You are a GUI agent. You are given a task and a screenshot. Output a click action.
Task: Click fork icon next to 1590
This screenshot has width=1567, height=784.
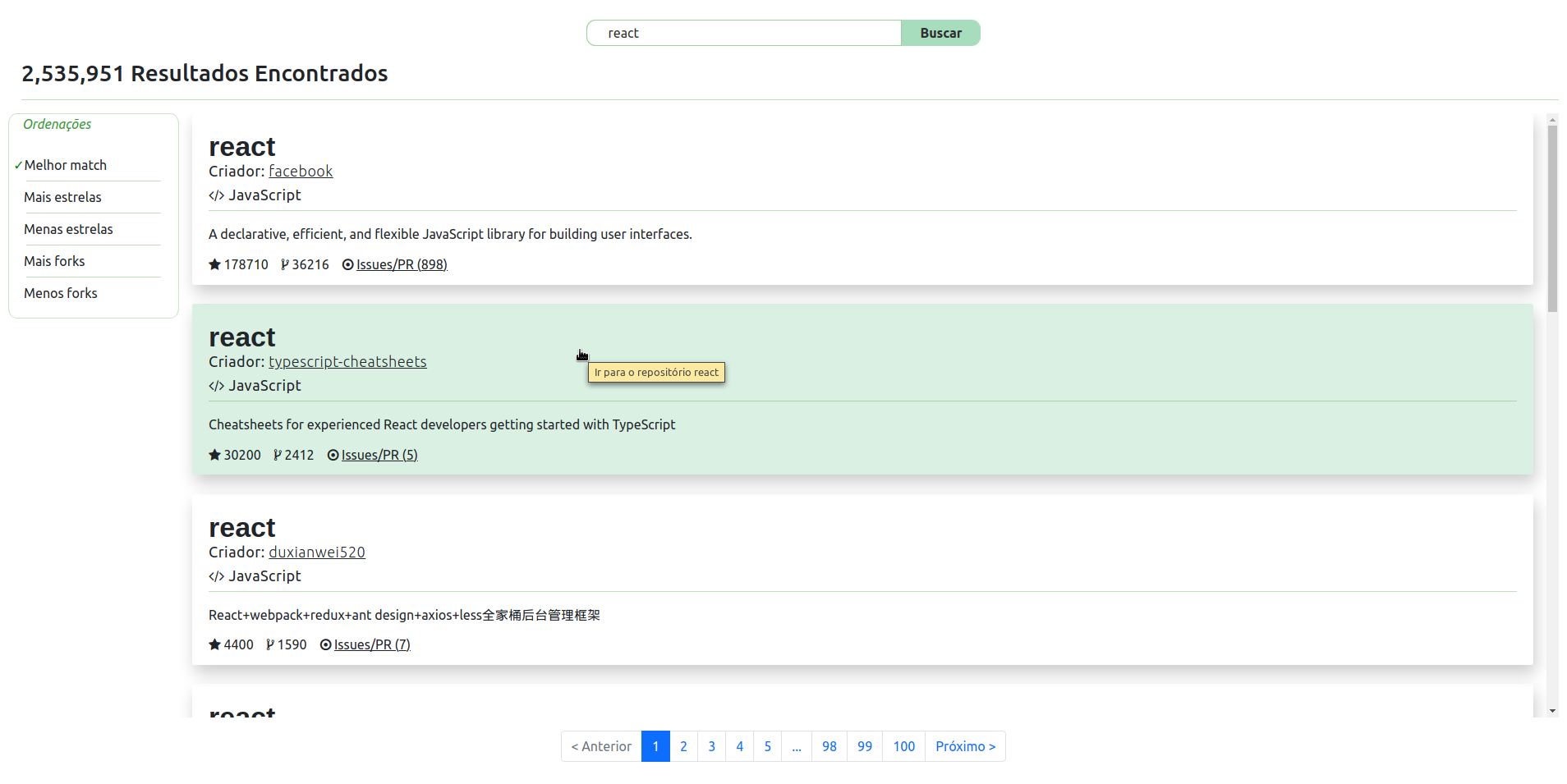coord(270,644)
